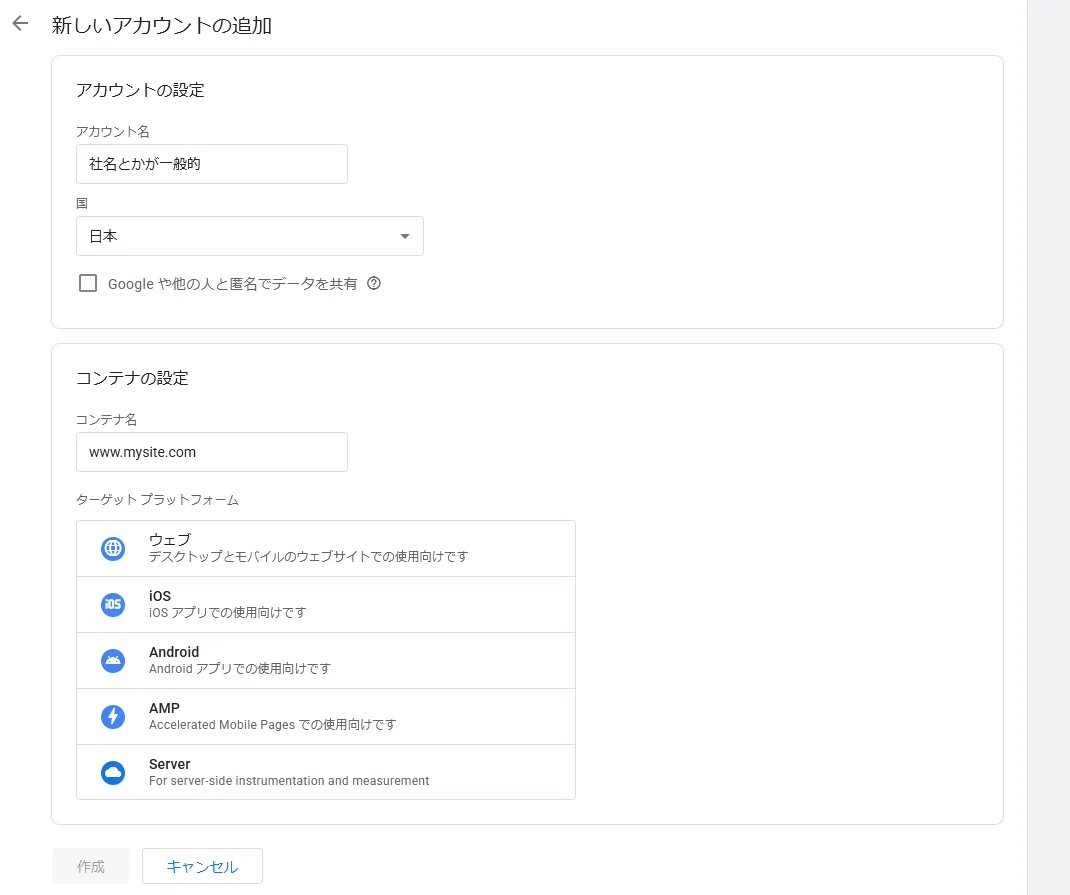Click the country dropdown arrow
Screen dimensions: 1070x895
pos(405,236)
